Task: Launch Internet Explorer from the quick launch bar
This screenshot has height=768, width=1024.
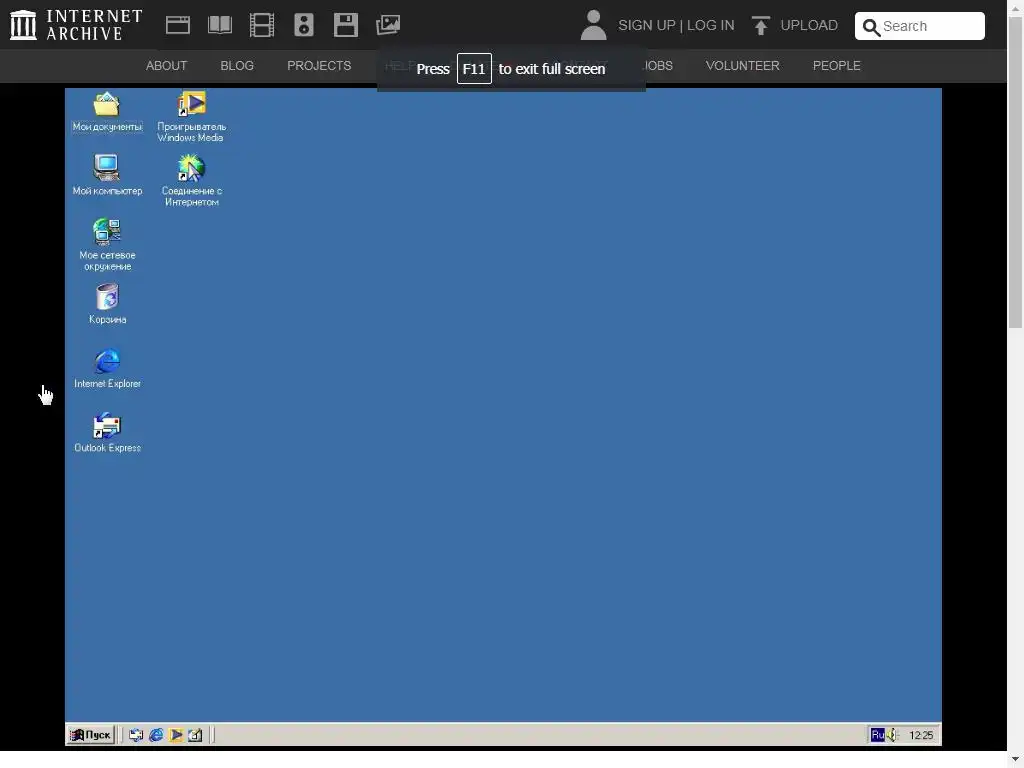Action: click(x=156, y=735)
